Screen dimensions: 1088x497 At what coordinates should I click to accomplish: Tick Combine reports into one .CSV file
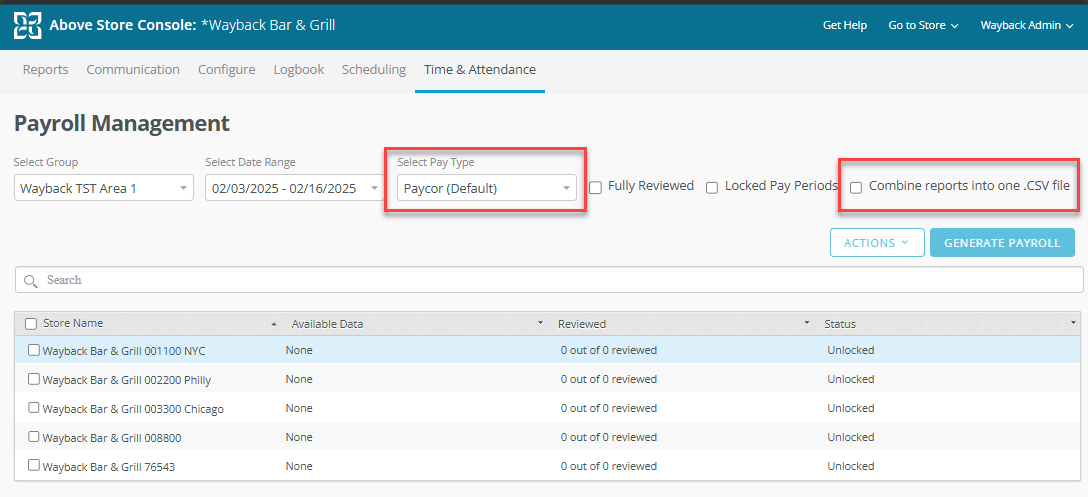856,187
